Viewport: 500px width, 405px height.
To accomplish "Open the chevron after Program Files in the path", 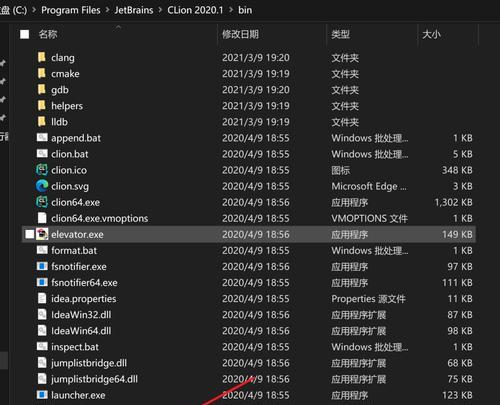I will pos(107,10).
